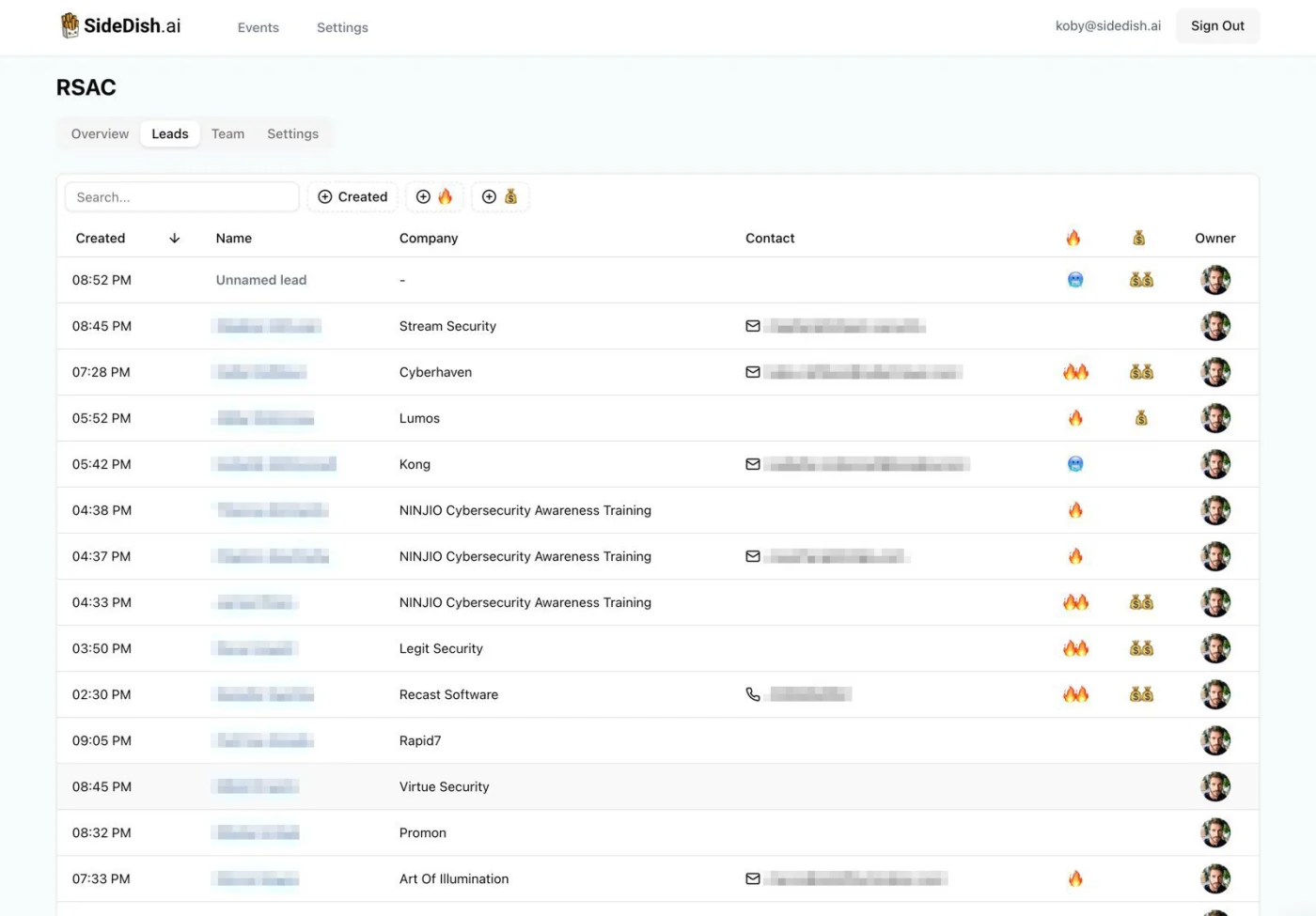
Task: Click the SideDish.ai logo
Action: click(120, 25)
